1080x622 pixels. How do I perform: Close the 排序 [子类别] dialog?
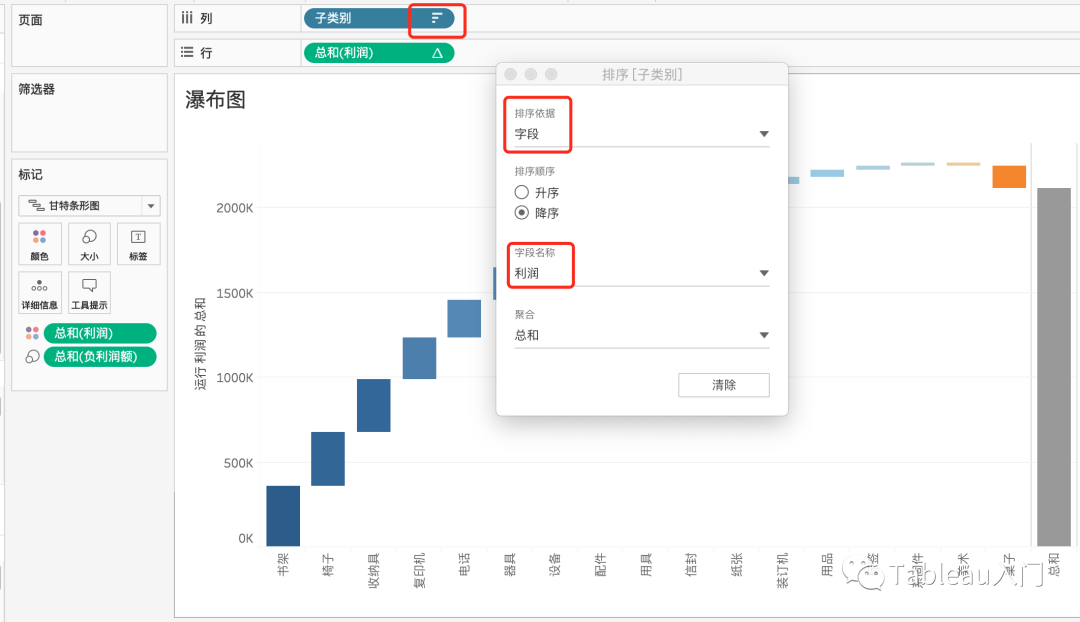(x=510, y=74)
